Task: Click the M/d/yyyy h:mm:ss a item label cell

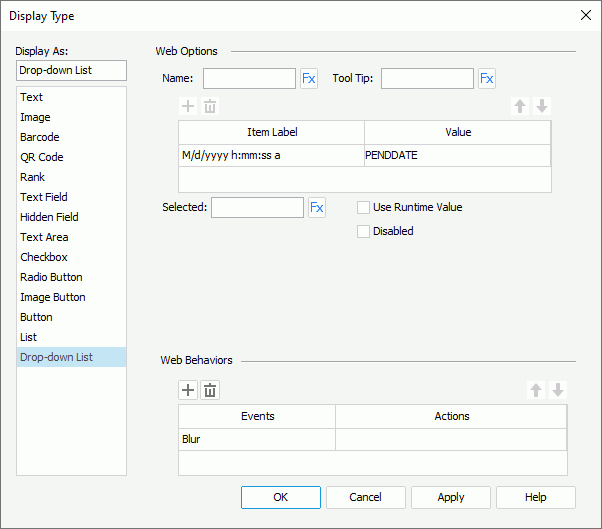Action: tap(271, 155)
